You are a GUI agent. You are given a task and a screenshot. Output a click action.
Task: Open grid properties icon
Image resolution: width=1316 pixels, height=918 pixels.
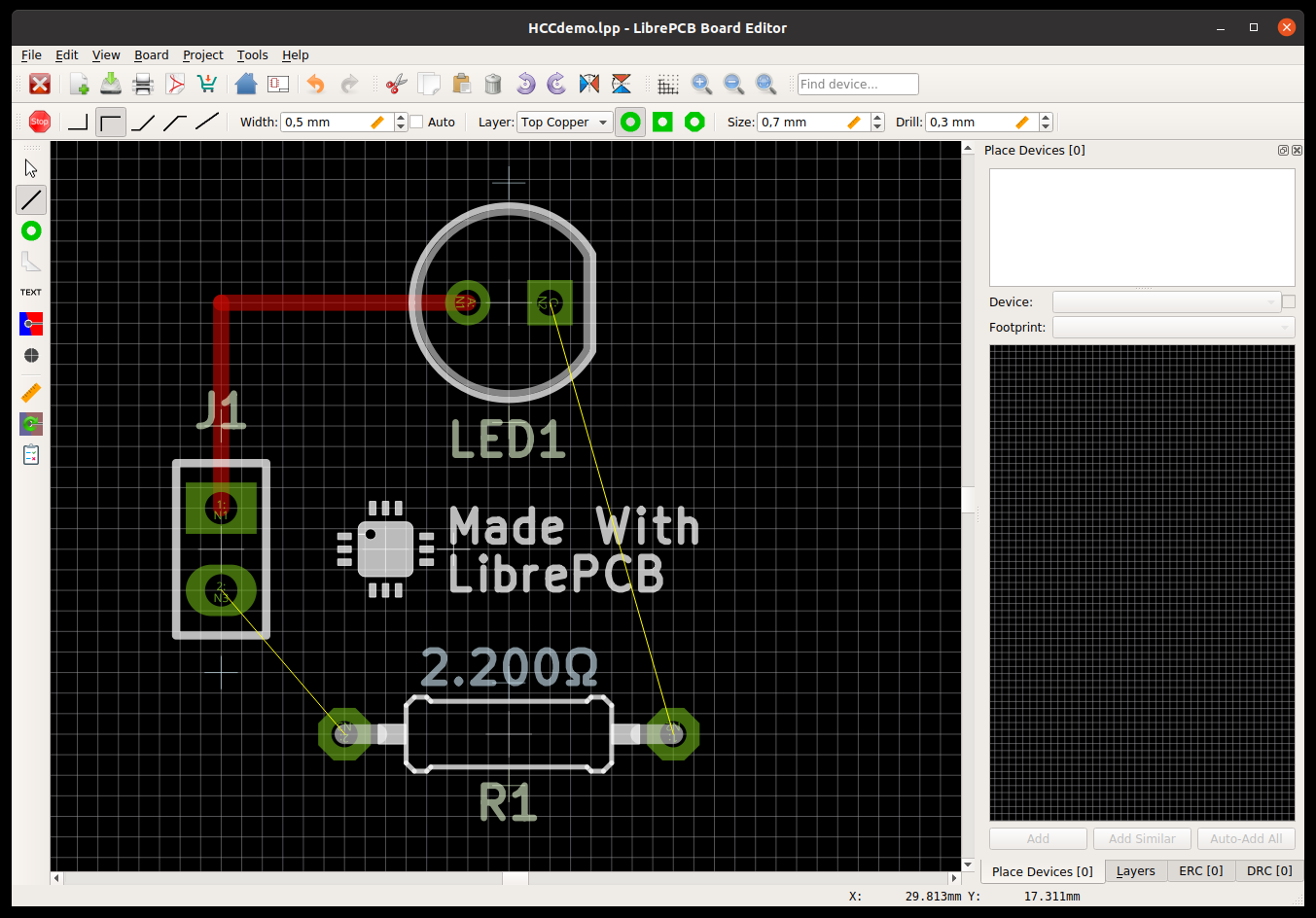(x=668, y=84)
